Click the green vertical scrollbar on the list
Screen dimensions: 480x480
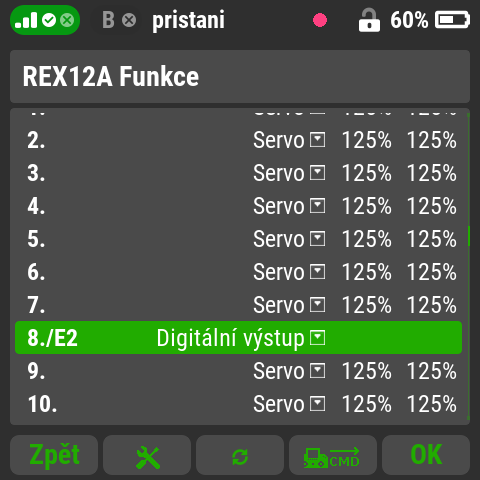point(469,236)
